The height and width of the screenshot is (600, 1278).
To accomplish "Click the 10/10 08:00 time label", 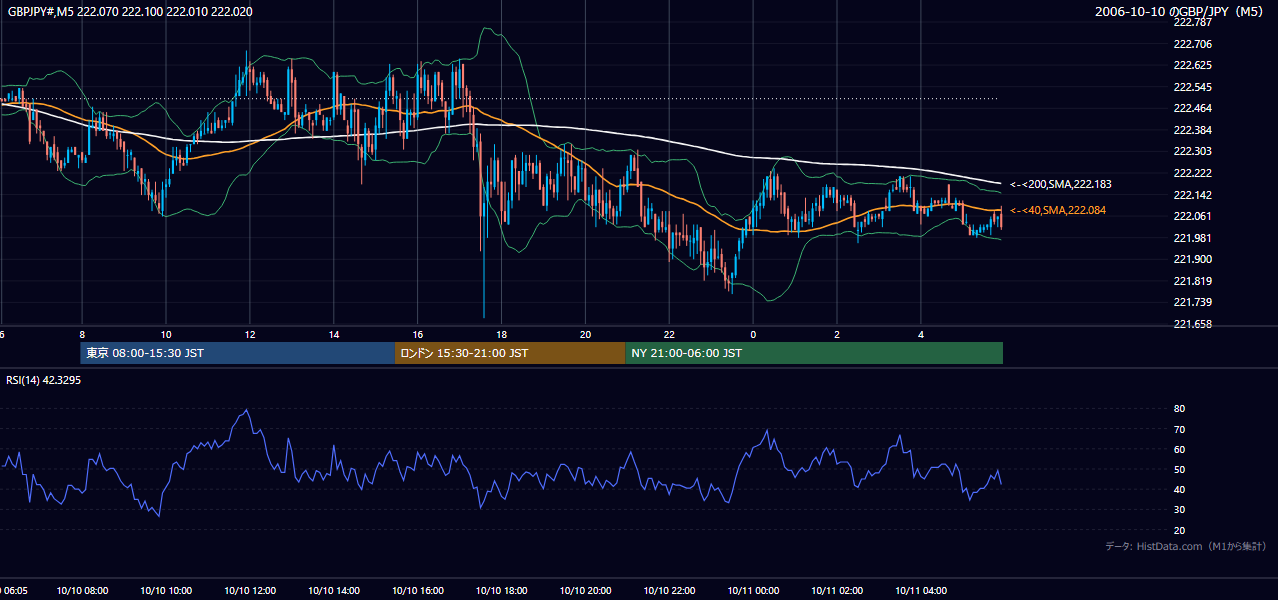I will pyautogui.click(x=82, y=591).
